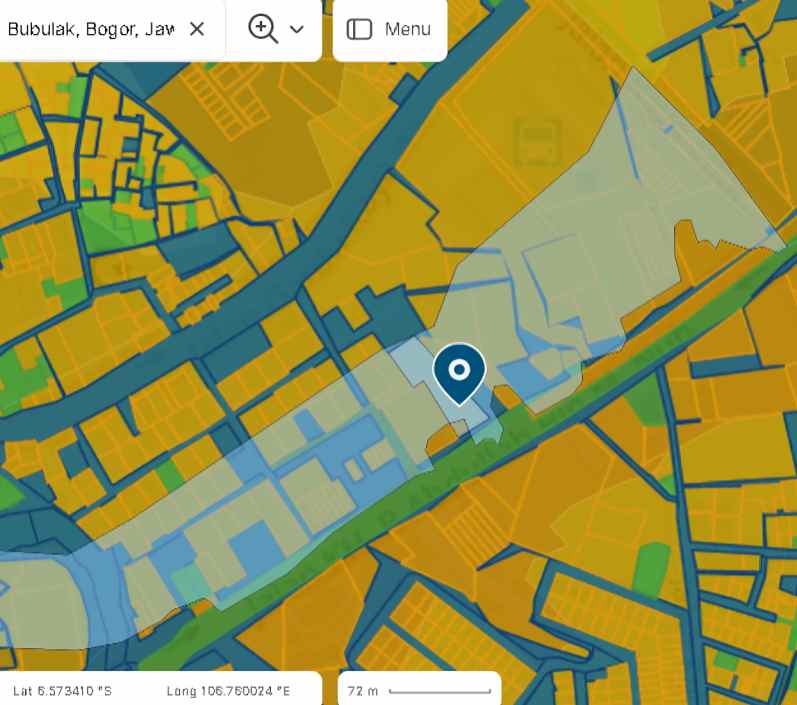Click the faded bus station icon on map
The width and height of the screenshot is (797, 705).
tap(538, 141)
